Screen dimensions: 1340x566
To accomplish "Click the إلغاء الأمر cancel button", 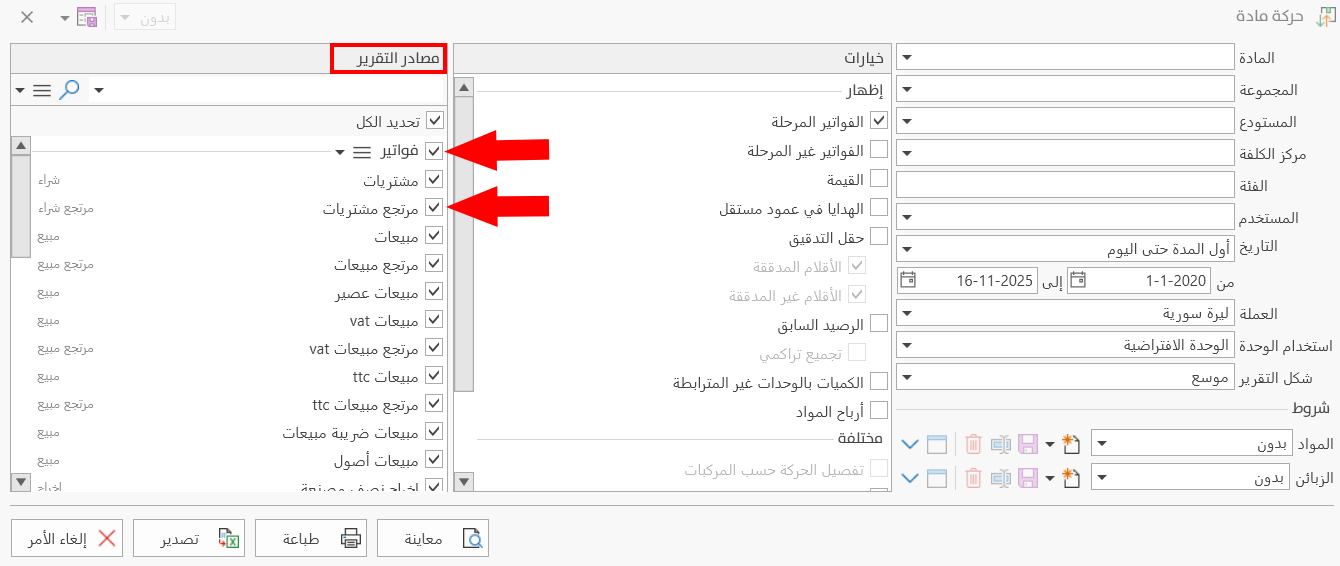I will pyautogui.click(x=67, y=539).
